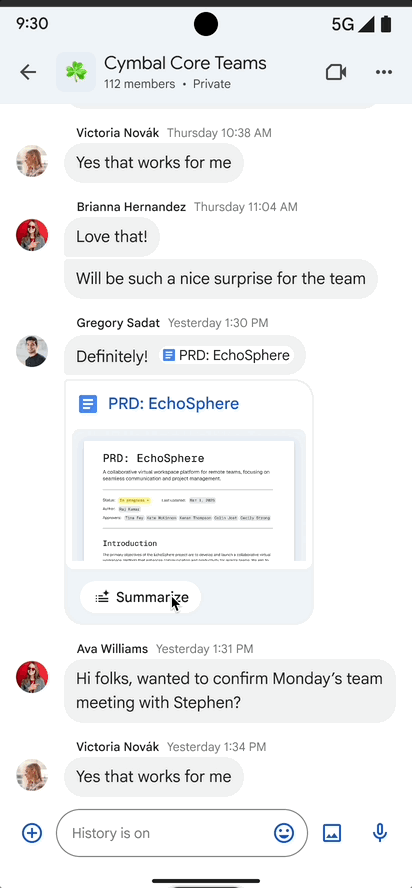Start a video call with camera icon
This screenshot has width=412, height=888.
tap(335, 72)
